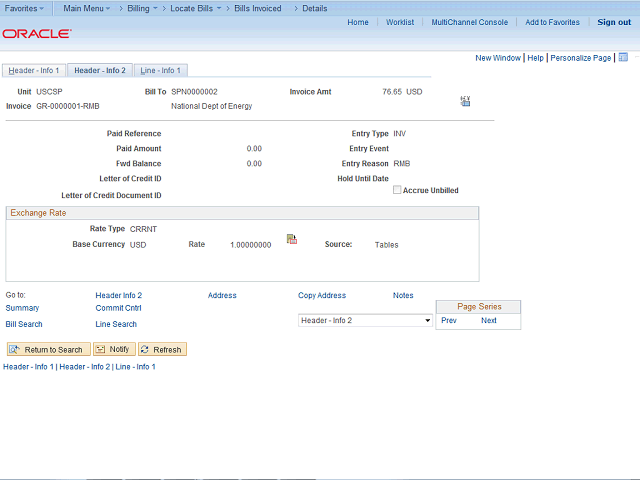640x480 pixels.
Task: Click Prev in Page Series
Action: (x=449, y=320)
